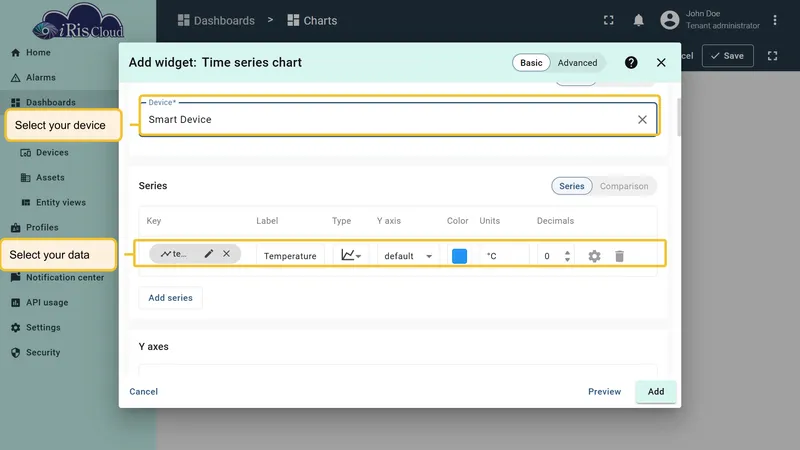Select the Comparison toggle option

pos(624,186)
